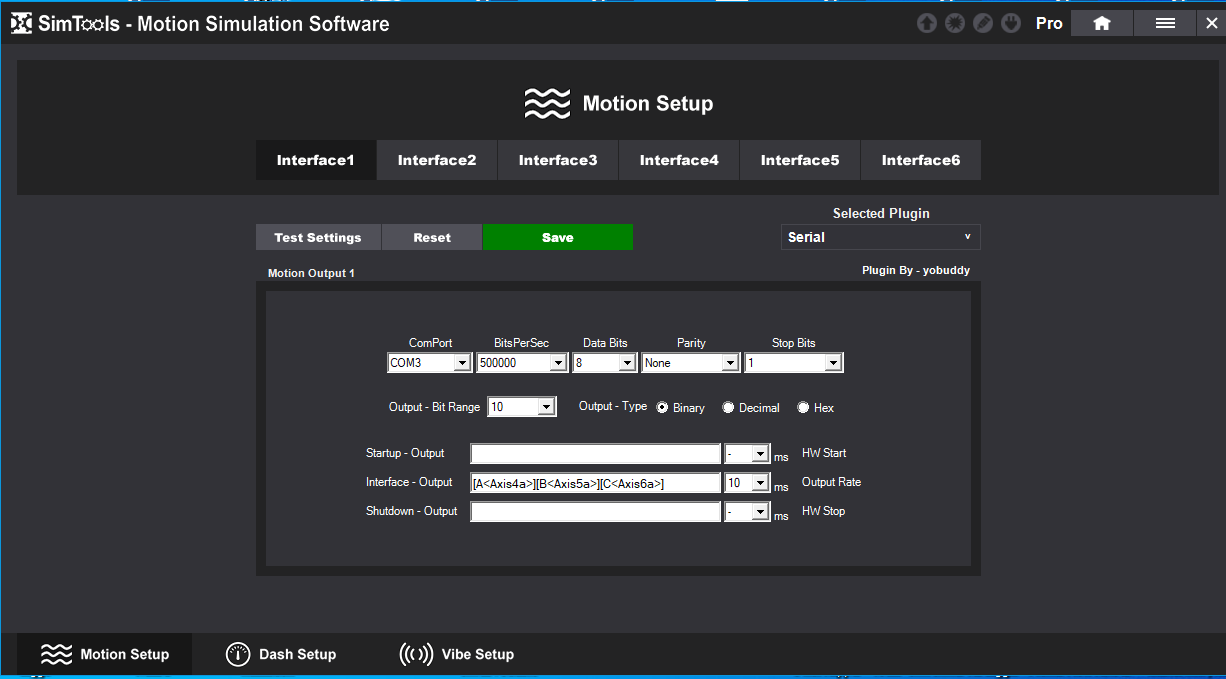Open the hamburger menu in title bar

pos(1165,23)
